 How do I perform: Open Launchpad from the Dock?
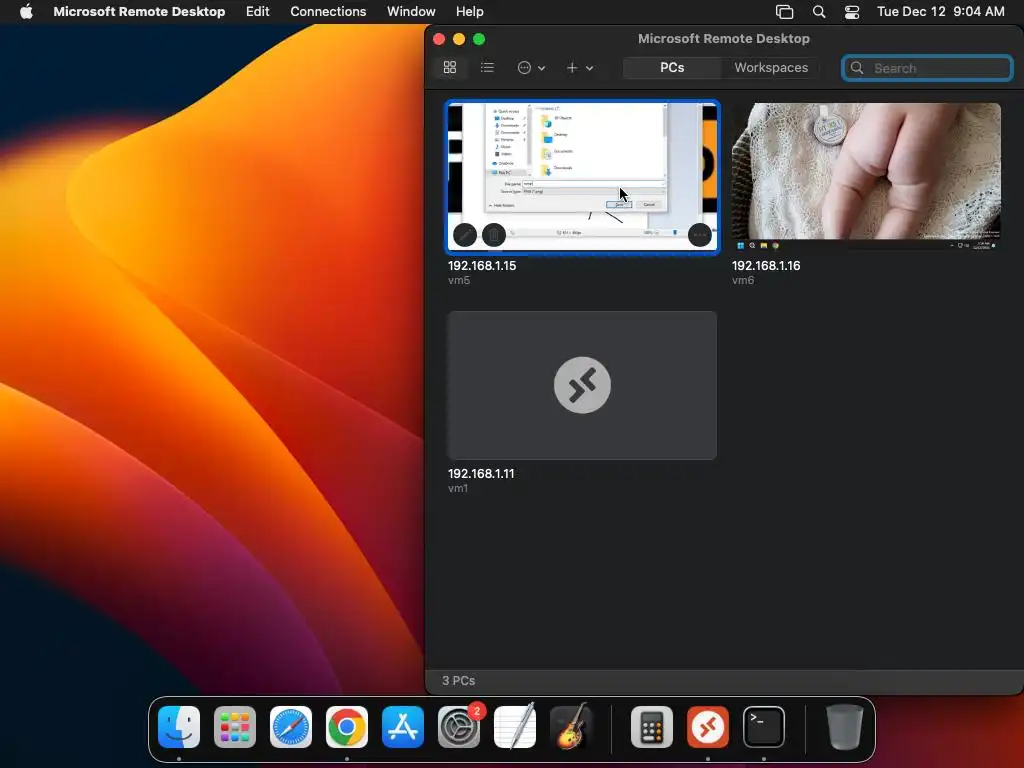click(x=235, y=727)
